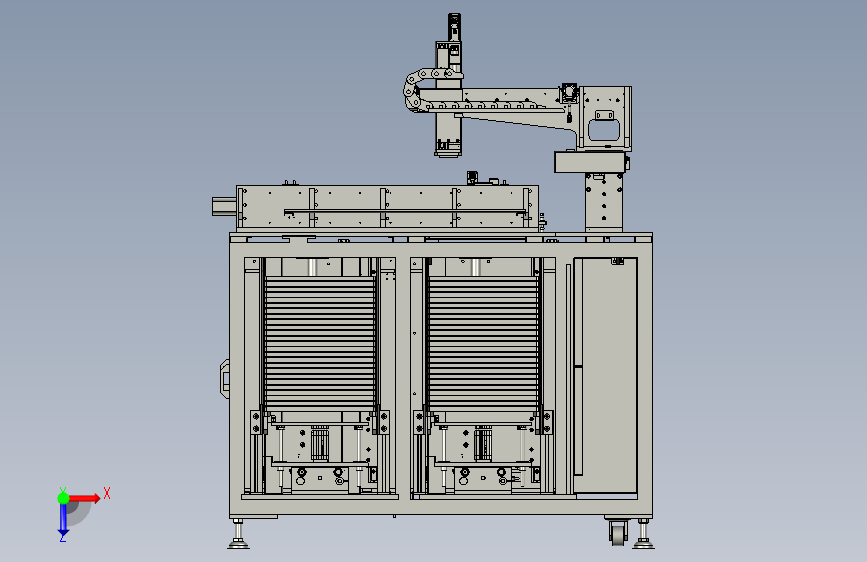The height and width of the screenshot is (562, 867).
Task: Click the red X axis arrow of the triad
Action: pos(85,498)
